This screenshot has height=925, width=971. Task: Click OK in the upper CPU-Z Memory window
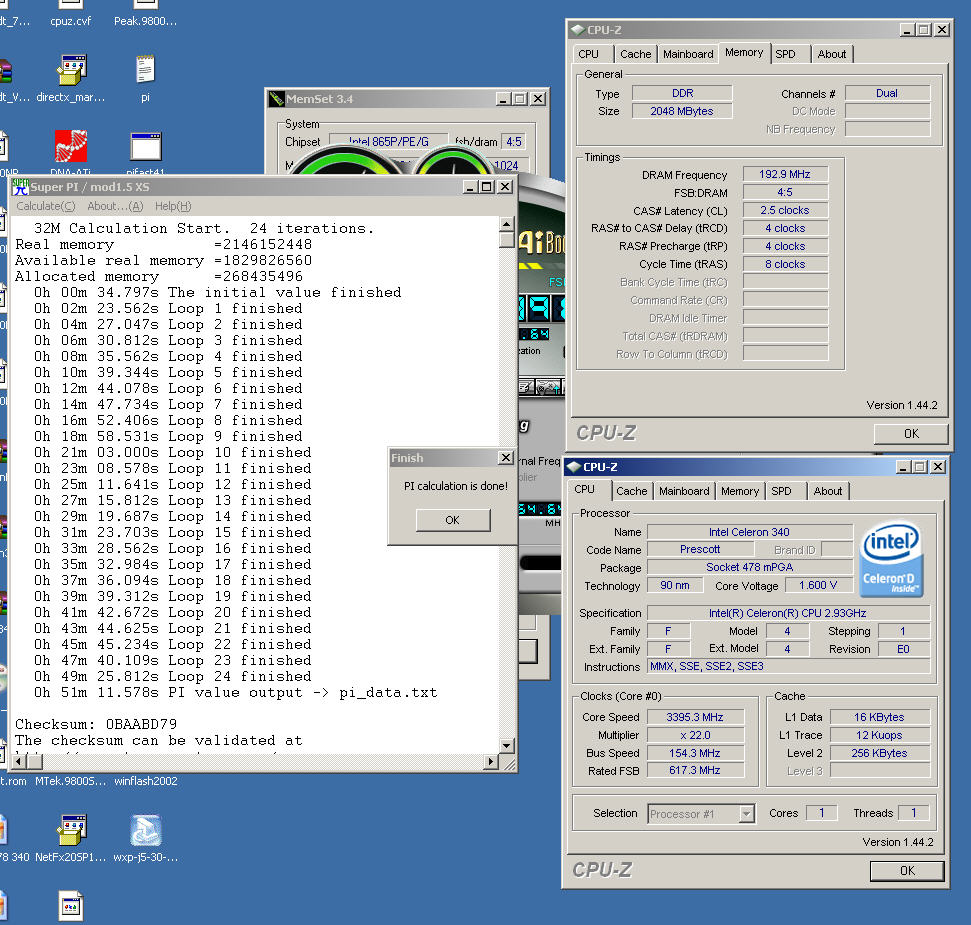click(911, 434)
